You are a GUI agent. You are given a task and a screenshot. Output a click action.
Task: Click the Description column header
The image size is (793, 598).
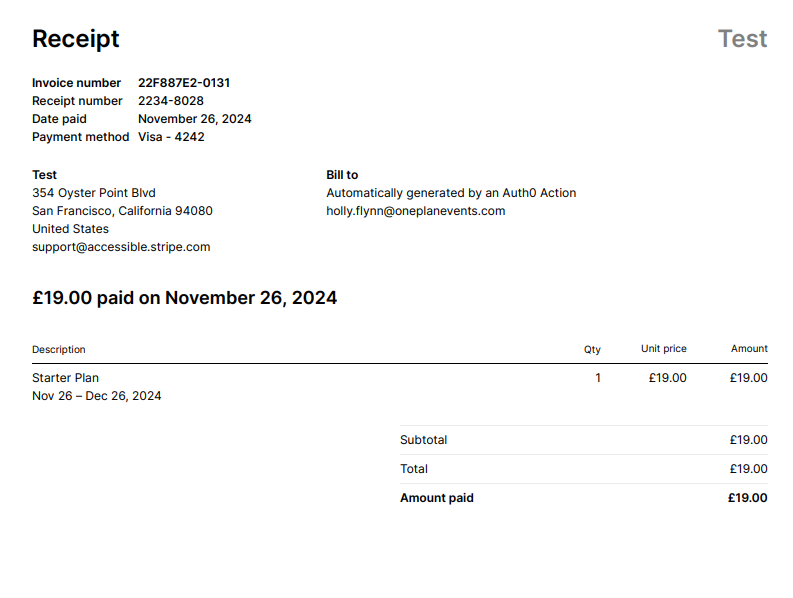[x=59, y=350]
